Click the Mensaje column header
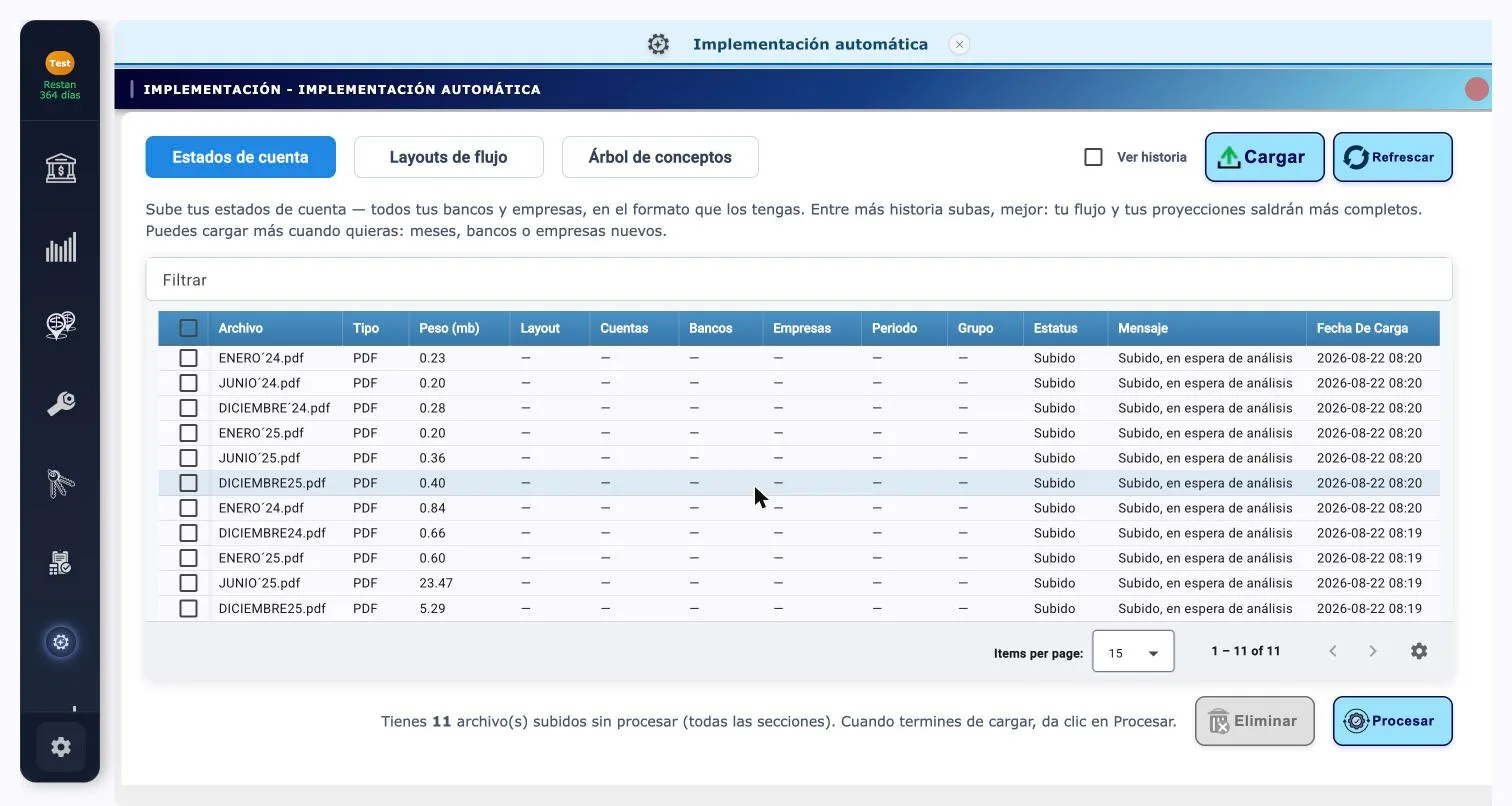This screenshot has width=1512, height=806. pos(1142,328)
